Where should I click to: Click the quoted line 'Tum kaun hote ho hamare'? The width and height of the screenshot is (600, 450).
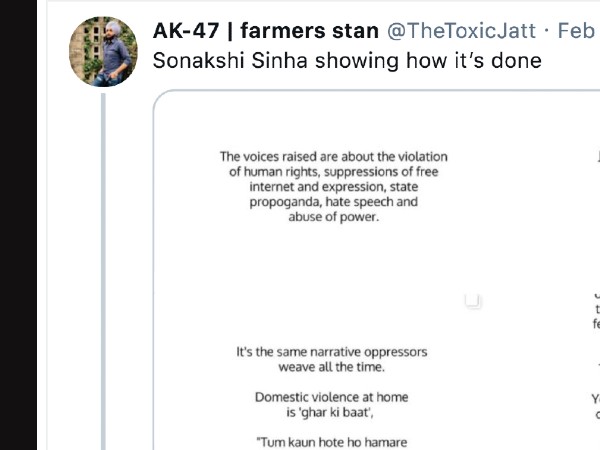(x=331, y=441)
